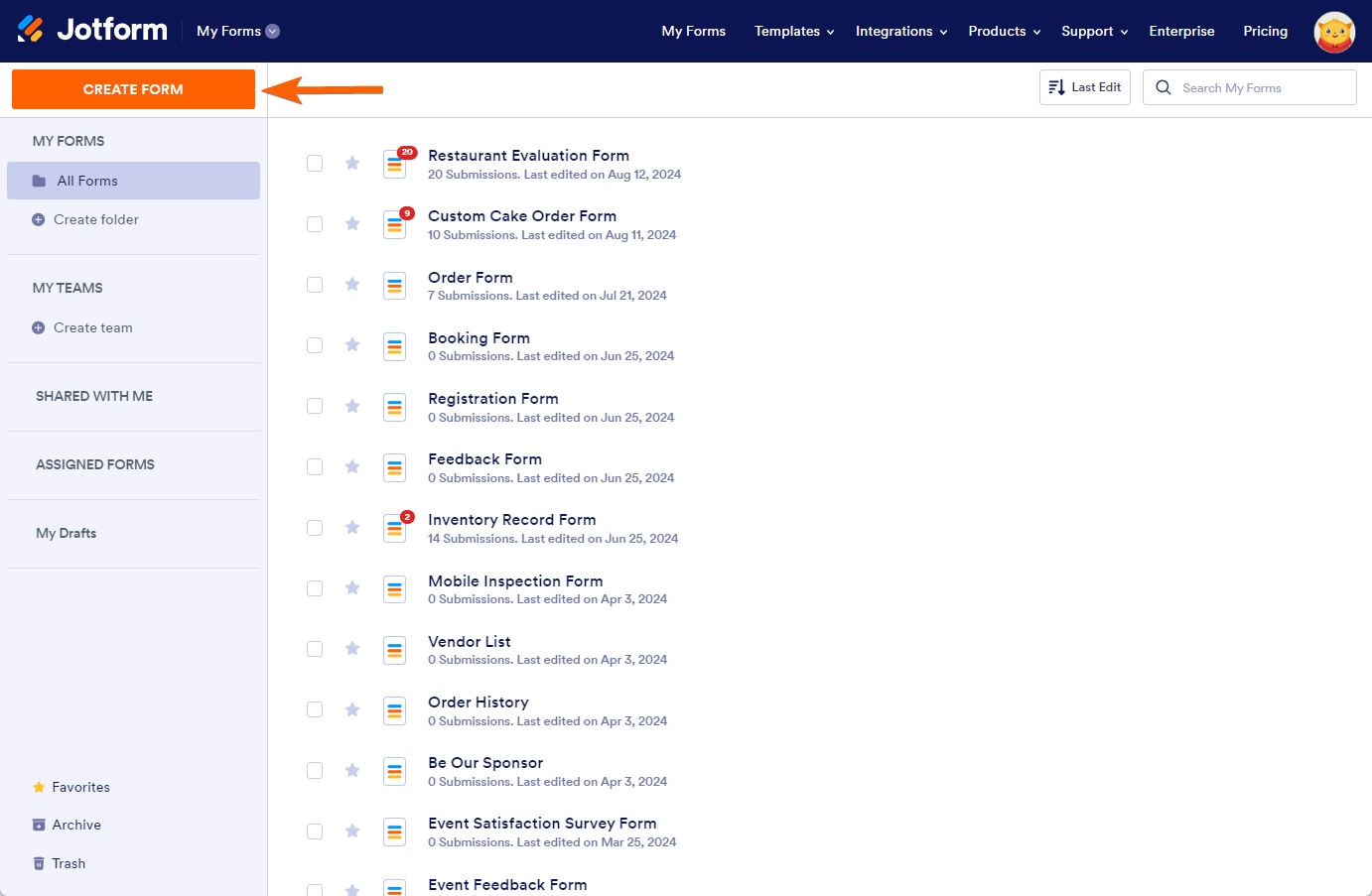Click the search magnifier icon
The image size is (1372, 896).
point(1164,87)
